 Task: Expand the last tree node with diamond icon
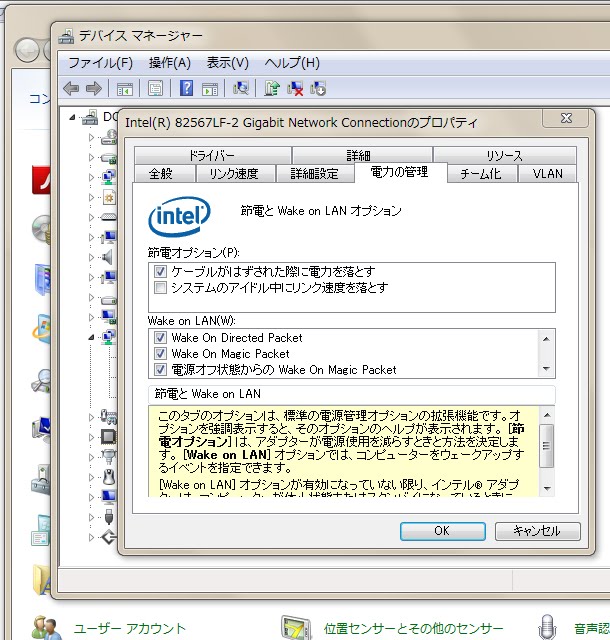tap(91, 537)
